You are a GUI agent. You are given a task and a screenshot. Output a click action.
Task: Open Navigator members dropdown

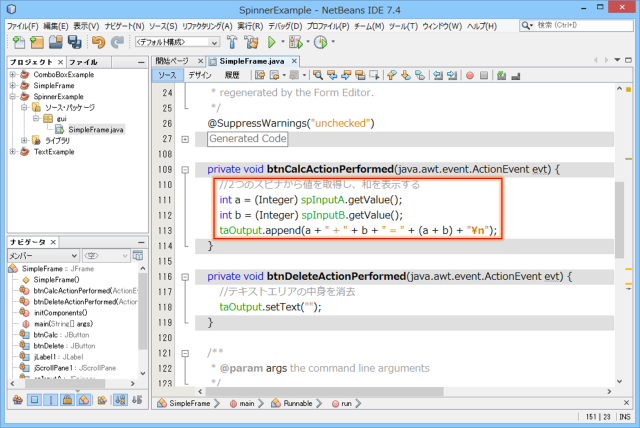(x=43, y=256)
